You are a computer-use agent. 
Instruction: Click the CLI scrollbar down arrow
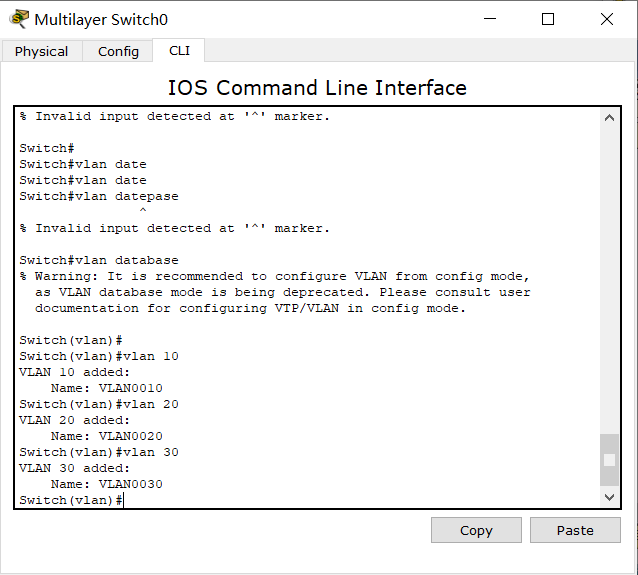click(609, 497)
